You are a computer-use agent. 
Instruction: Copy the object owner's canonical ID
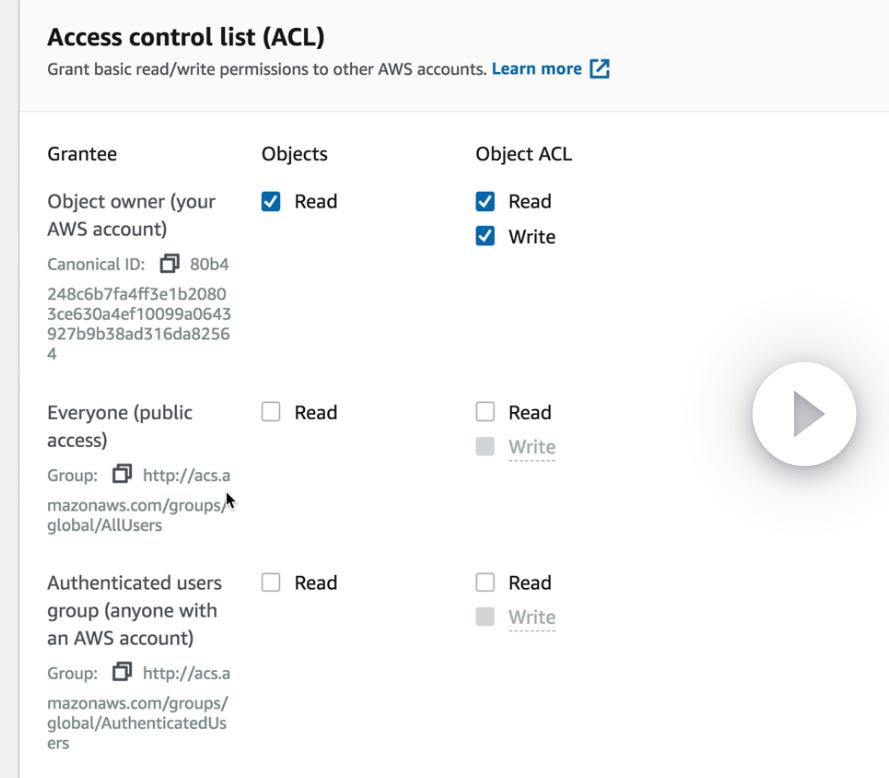170,264
